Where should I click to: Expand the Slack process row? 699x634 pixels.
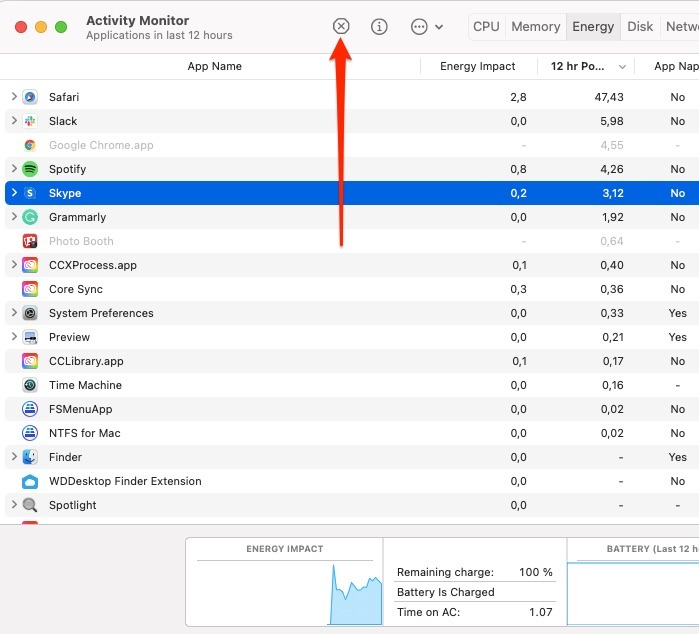point(14,120)
